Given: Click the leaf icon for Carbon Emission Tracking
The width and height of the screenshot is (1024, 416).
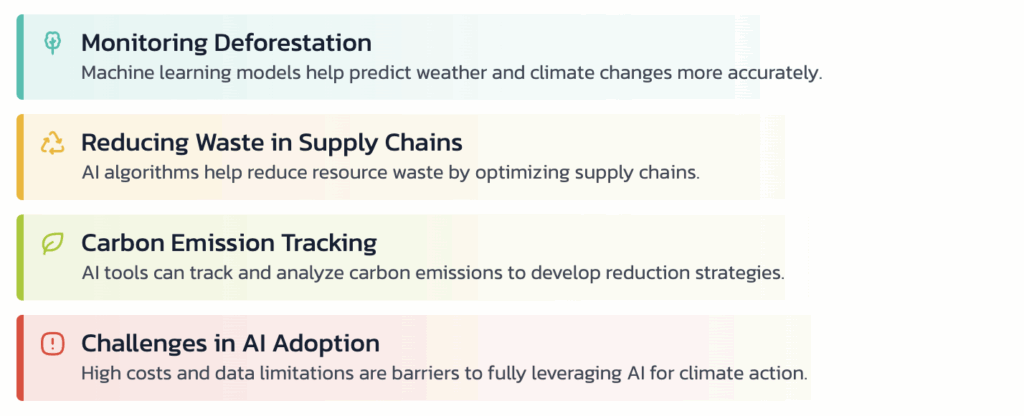Looking at the screenshot, I should (52, 243).
